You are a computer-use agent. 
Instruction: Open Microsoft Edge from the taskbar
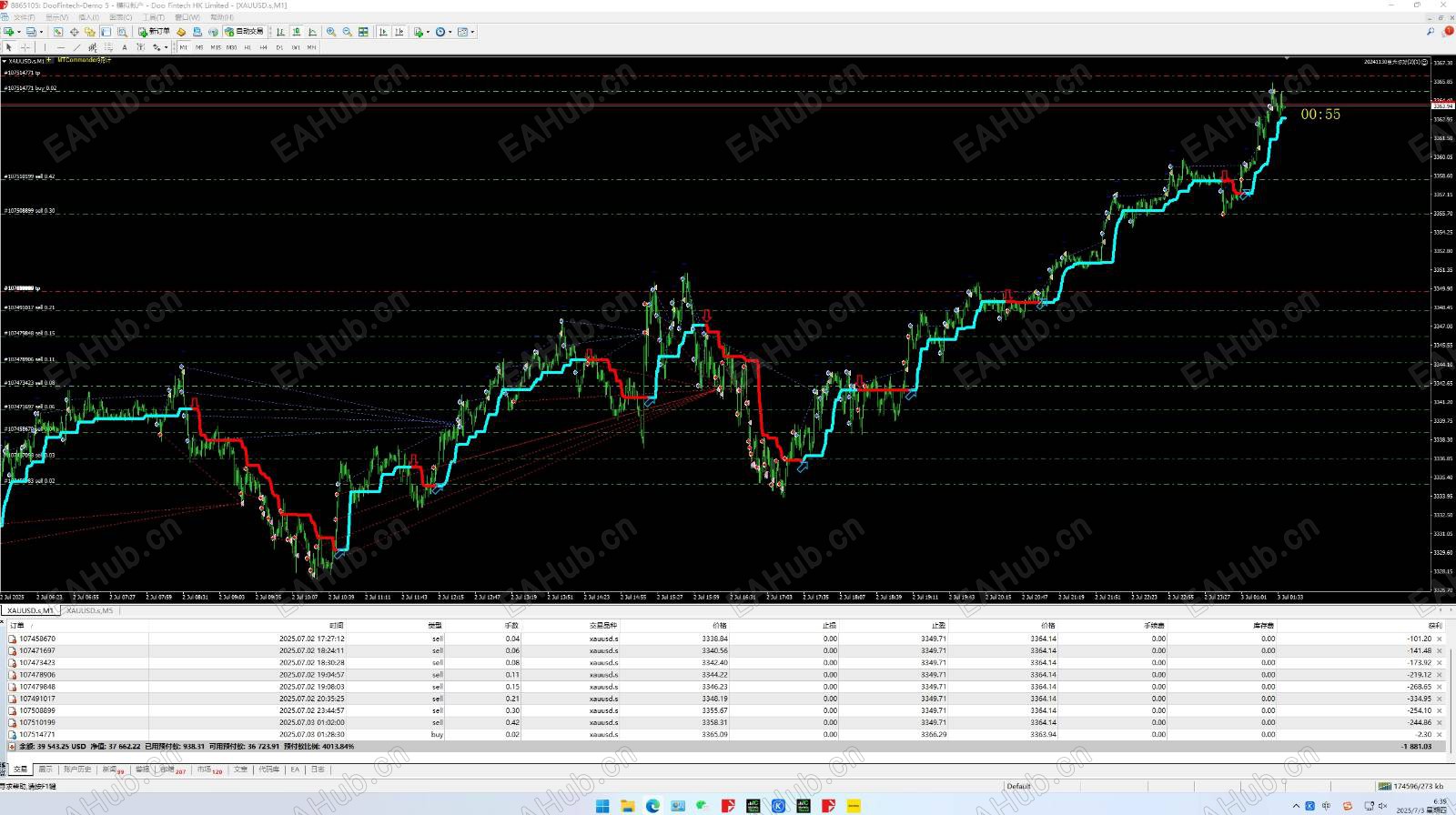tap(652, 806)
